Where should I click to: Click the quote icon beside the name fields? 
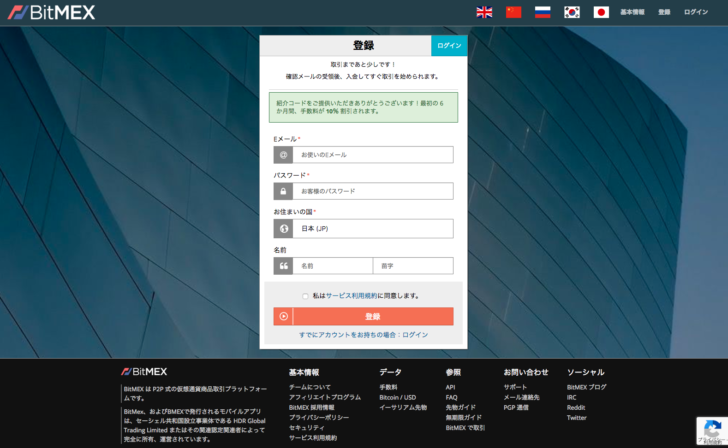click(x=283, y=266)
